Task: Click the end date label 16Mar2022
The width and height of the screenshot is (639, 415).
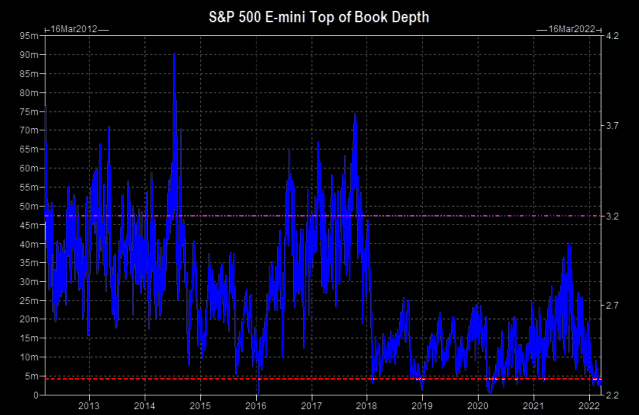Action: [571, 29]
